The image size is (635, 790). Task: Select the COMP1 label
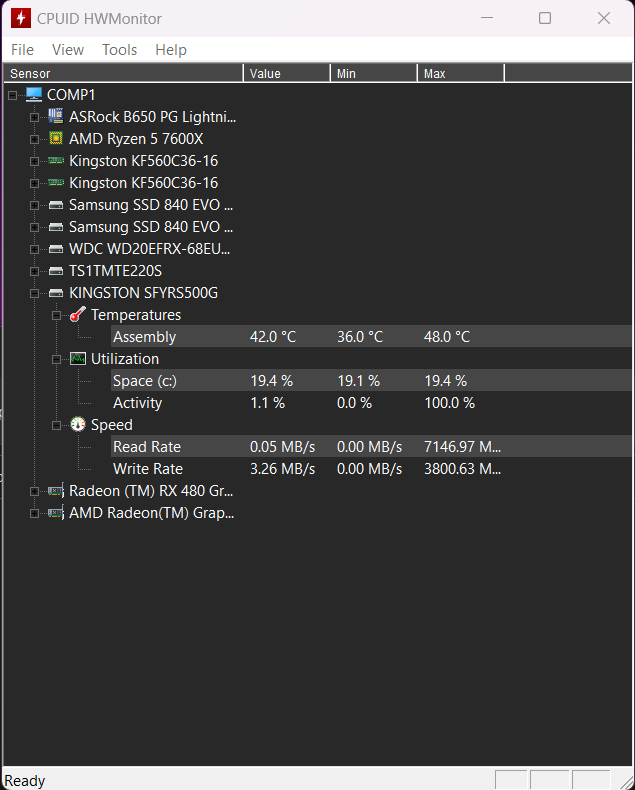pos(71,95)
